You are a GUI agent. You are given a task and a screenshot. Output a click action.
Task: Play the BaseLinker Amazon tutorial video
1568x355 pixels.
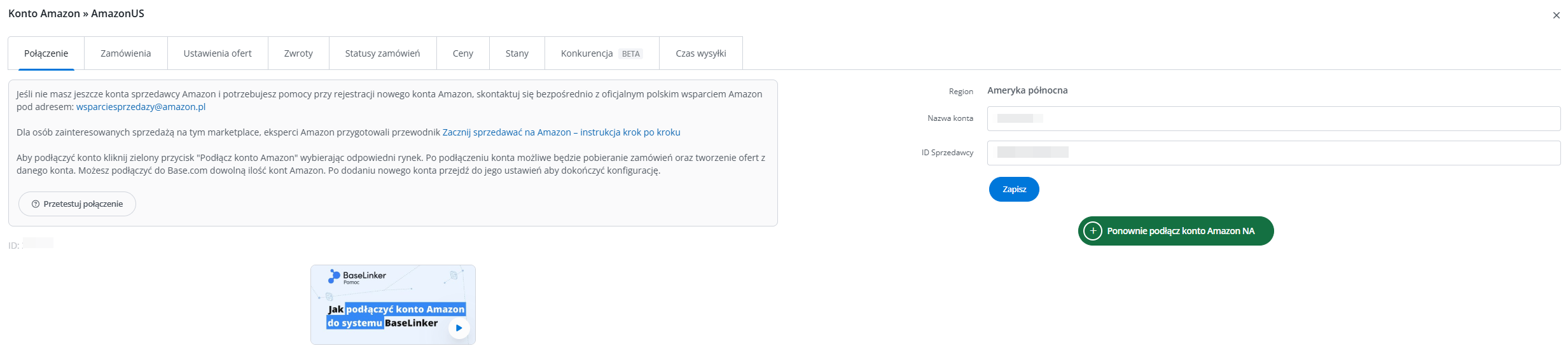[459, 328]
